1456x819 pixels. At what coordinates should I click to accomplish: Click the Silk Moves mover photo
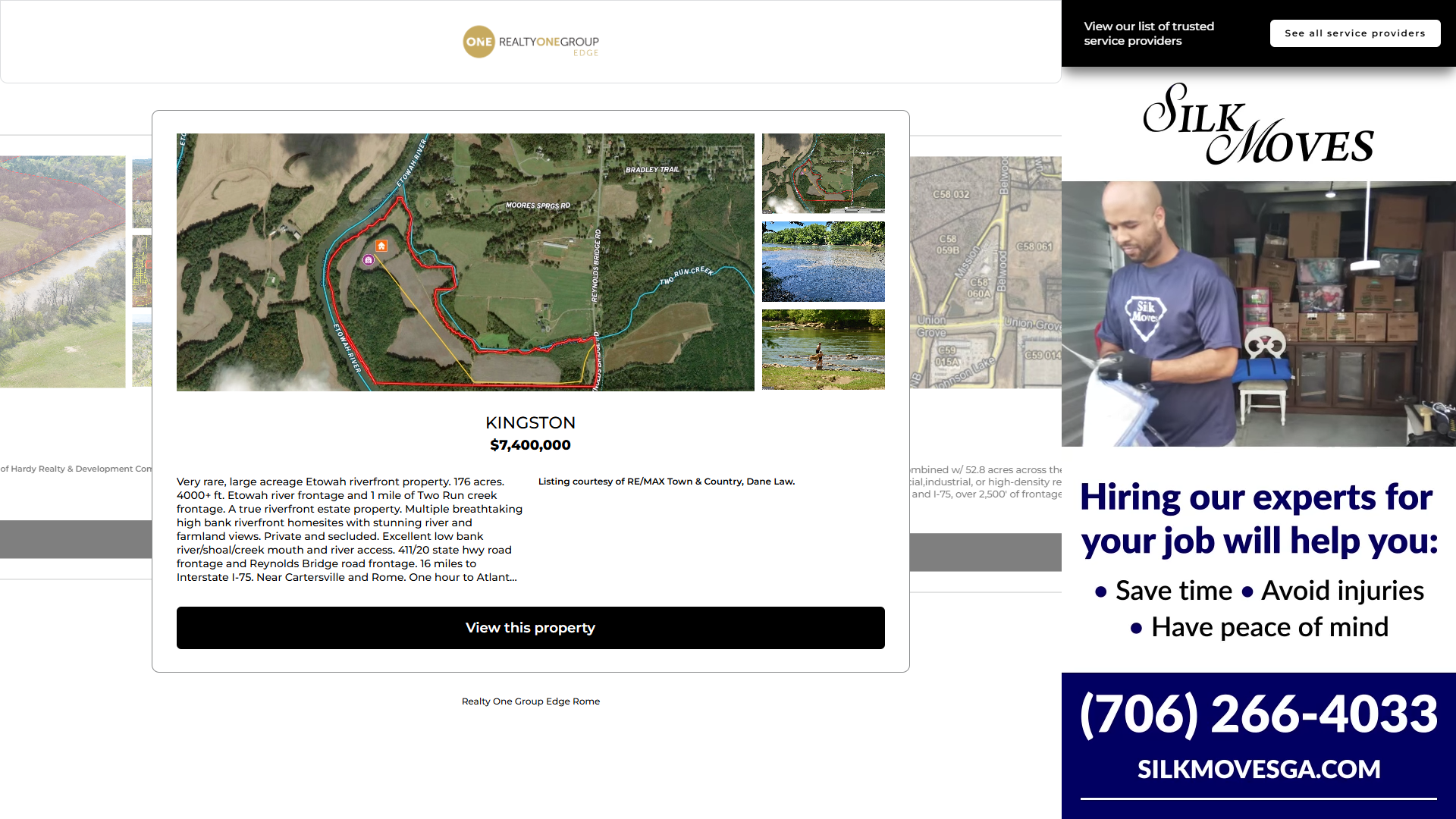1258,313
